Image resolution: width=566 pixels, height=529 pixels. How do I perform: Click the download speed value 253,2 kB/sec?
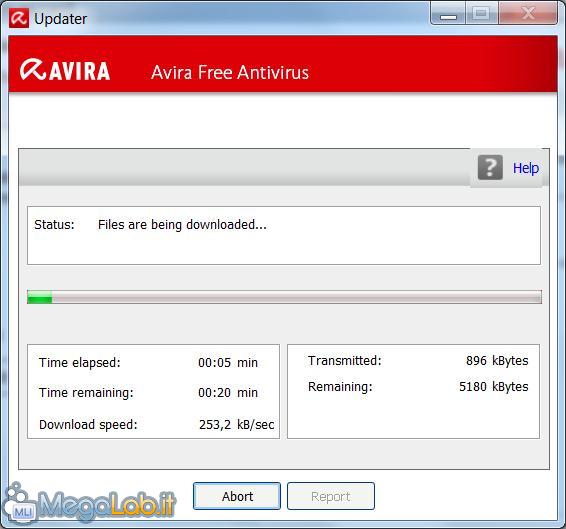[x=237, y=425]
